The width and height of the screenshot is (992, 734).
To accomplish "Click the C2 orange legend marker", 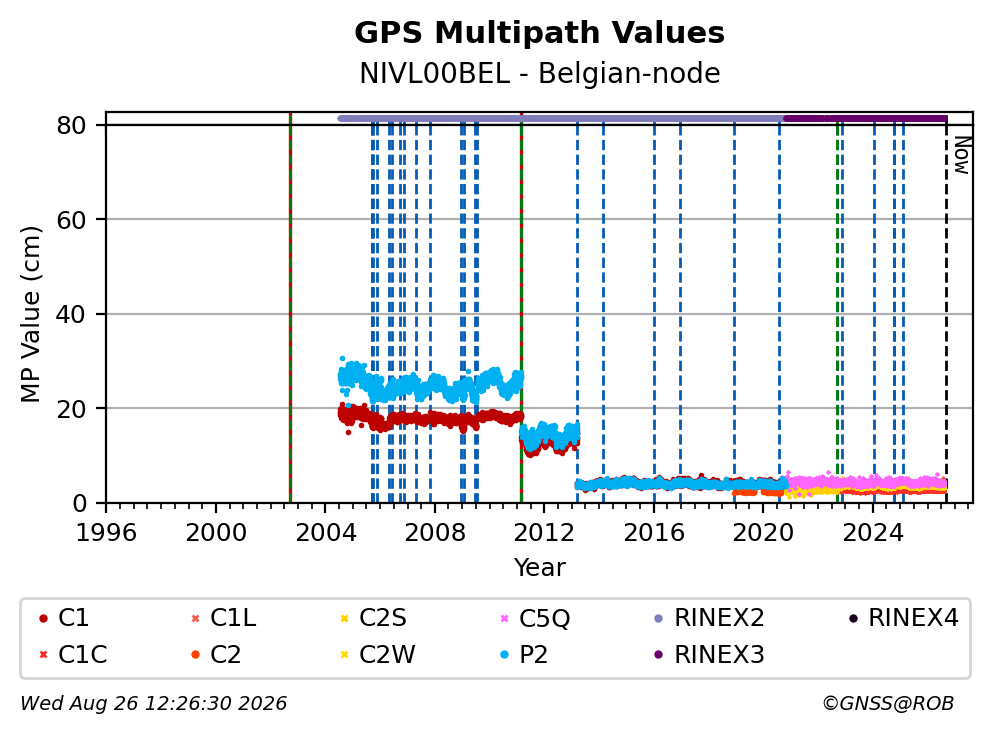I will pyautogui.click(x=195, y=655).
